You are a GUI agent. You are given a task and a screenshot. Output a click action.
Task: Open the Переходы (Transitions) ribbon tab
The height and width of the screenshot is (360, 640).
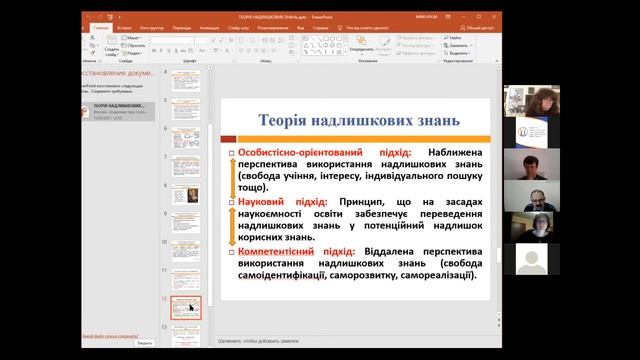tap(182, 28)
